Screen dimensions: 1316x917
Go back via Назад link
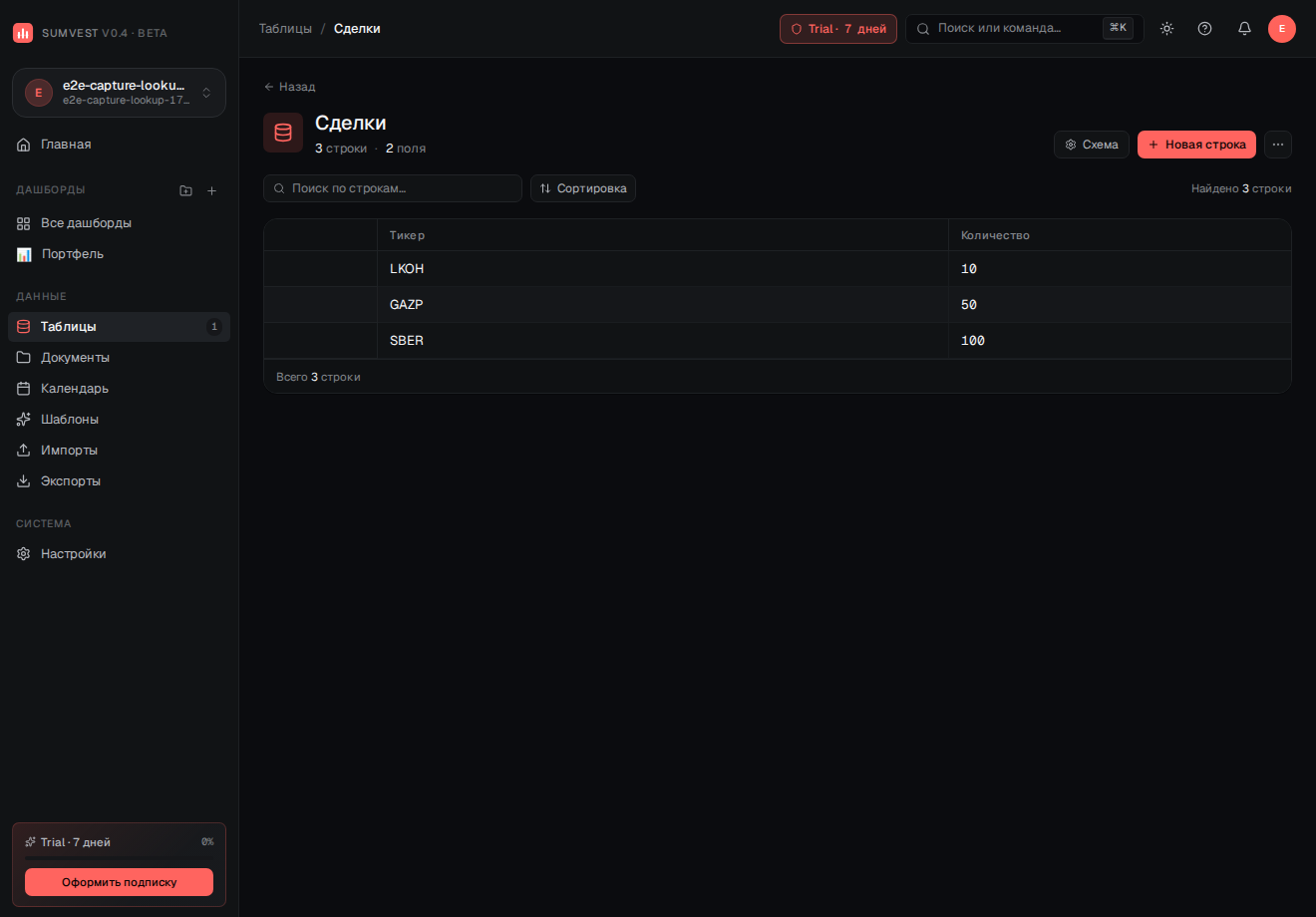point(290,87)
